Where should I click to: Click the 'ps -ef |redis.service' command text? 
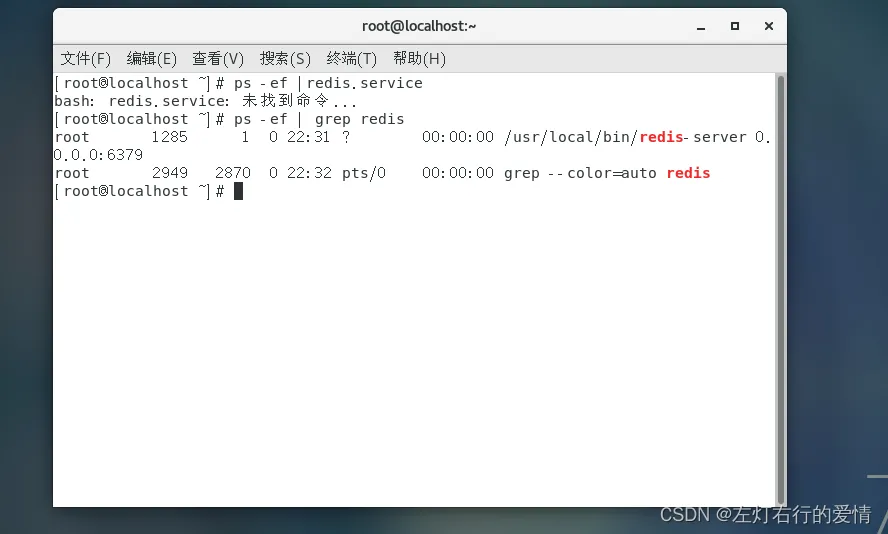click(x=328, y=83)
